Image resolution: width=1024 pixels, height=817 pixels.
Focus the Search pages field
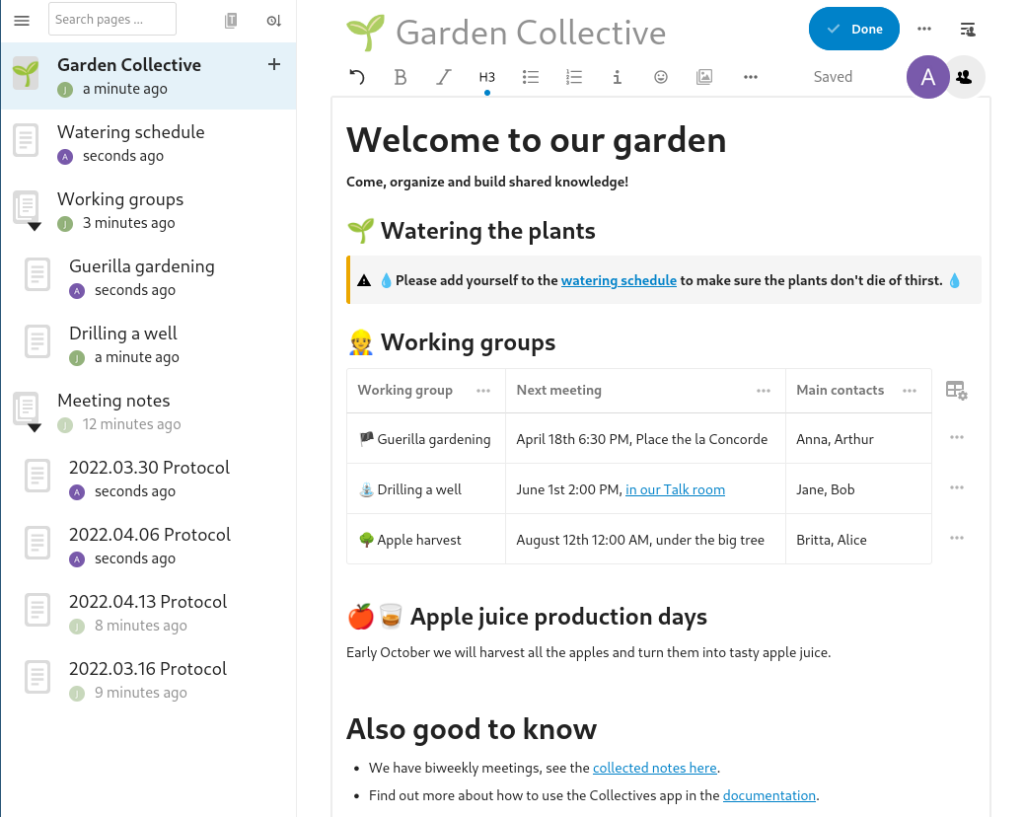[112, 19]
